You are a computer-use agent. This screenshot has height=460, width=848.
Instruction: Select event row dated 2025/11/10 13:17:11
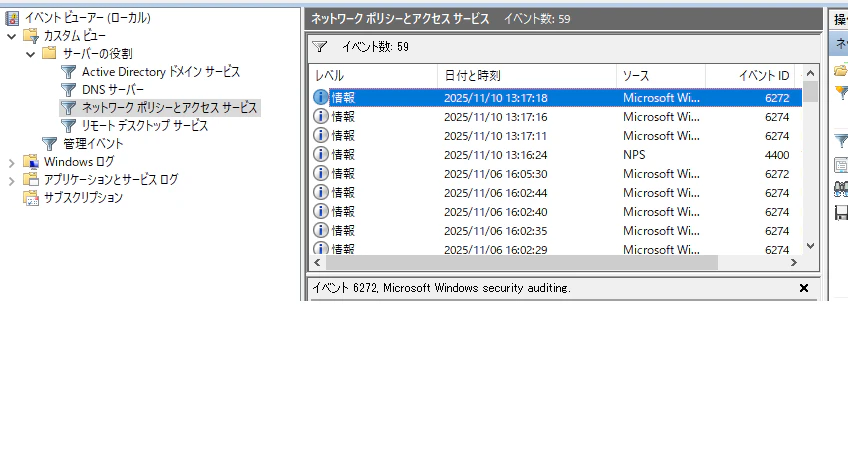[556, 136]
